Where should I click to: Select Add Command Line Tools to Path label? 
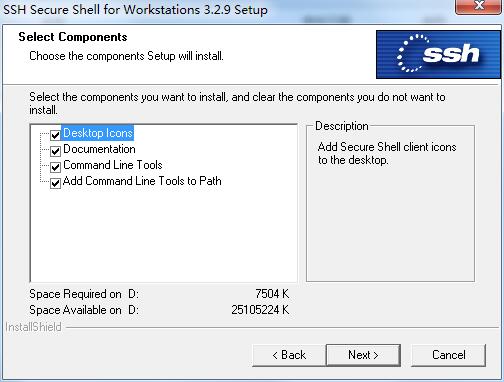142,181
